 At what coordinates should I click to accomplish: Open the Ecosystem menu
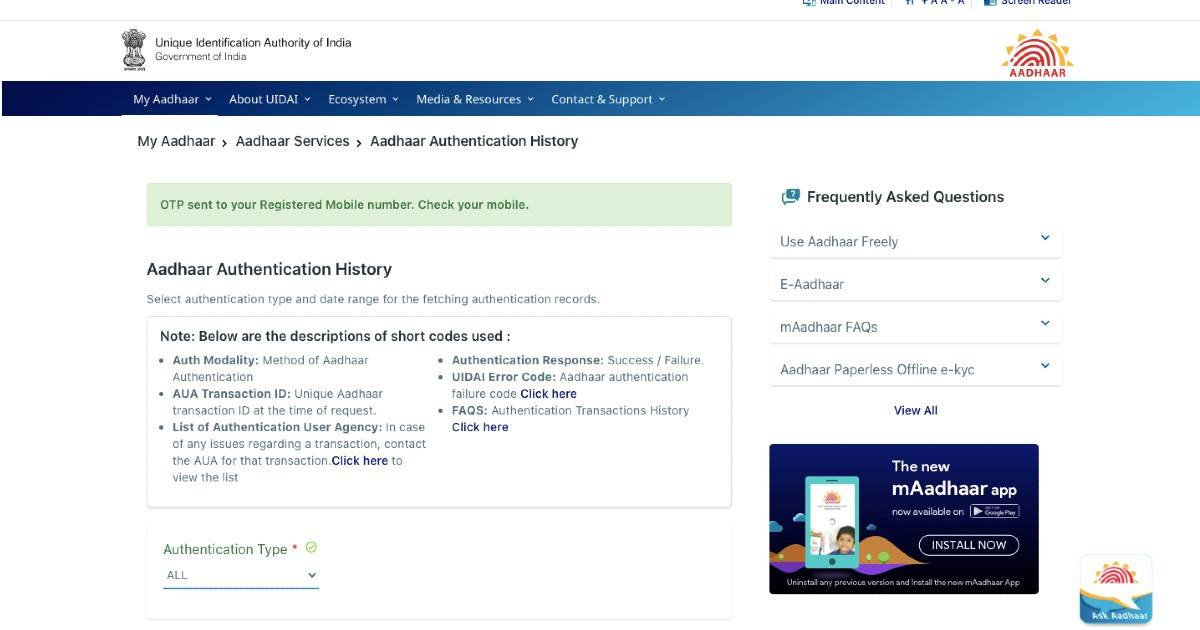tap(363, 99)
